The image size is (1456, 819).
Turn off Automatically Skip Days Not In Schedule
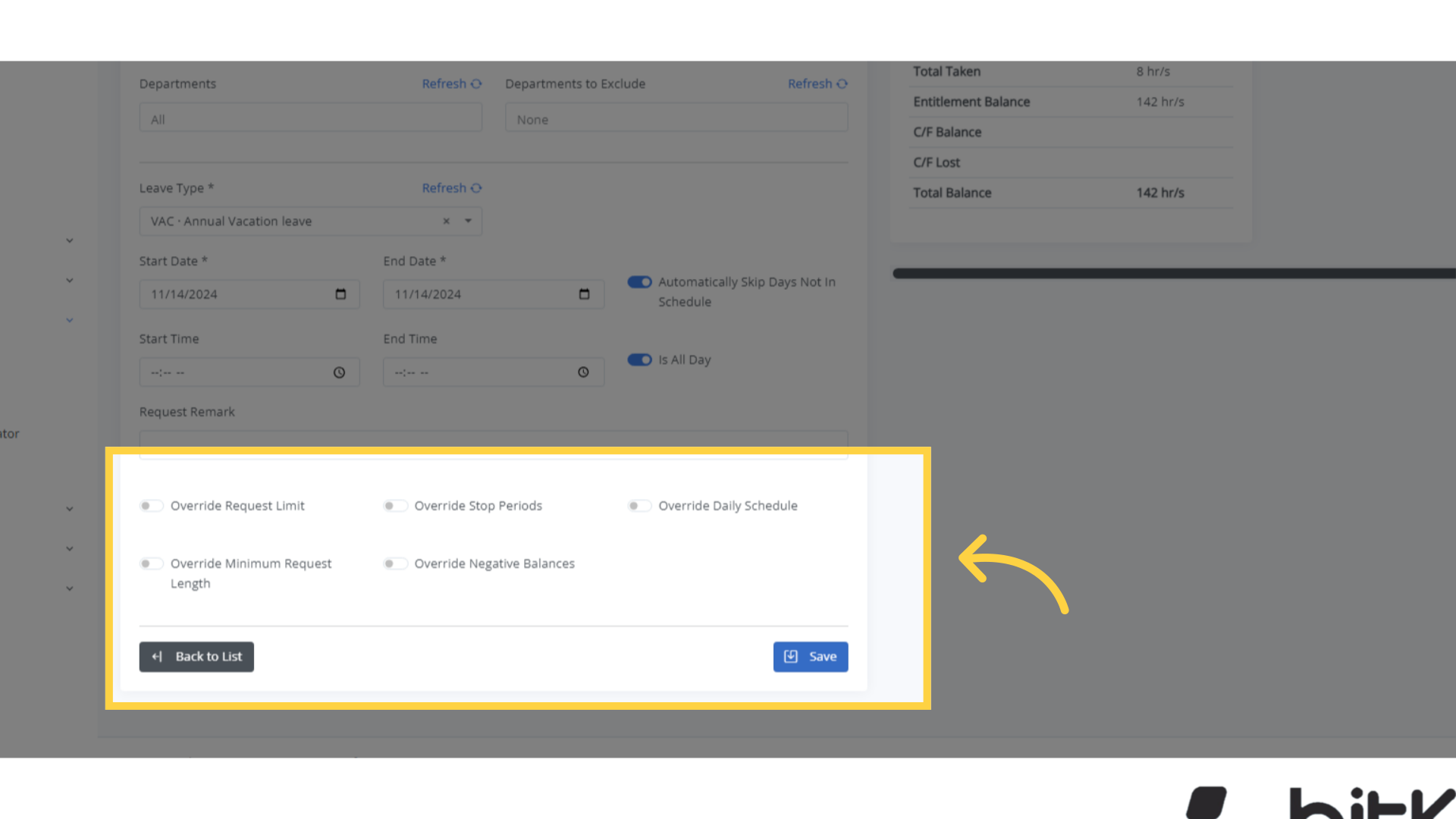pyautogui.click(x=640, y=281)
